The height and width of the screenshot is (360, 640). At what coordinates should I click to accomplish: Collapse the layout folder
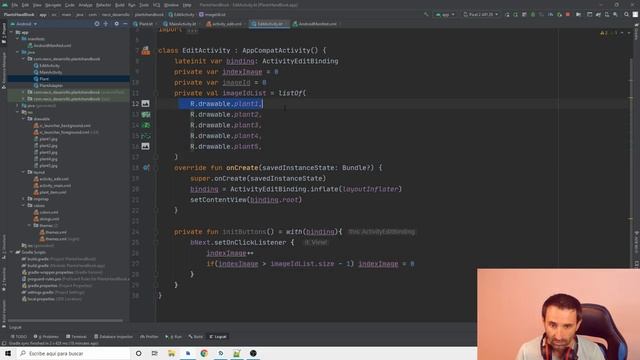tap(24, 172)
